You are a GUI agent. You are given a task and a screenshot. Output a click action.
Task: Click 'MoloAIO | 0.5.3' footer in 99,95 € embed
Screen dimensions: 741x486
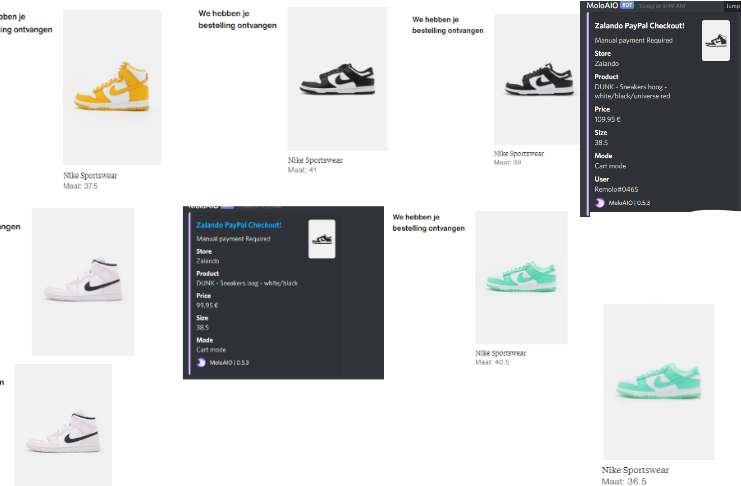[229, 363]
